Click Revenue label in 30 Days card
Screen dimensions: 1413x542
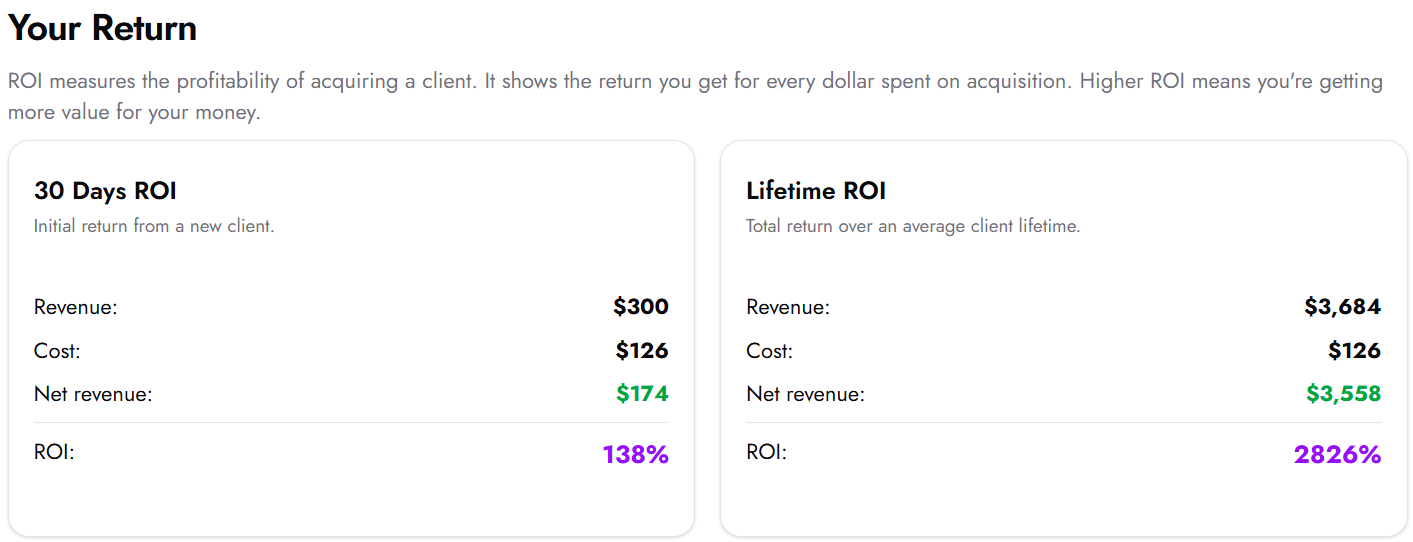(75, 308)
